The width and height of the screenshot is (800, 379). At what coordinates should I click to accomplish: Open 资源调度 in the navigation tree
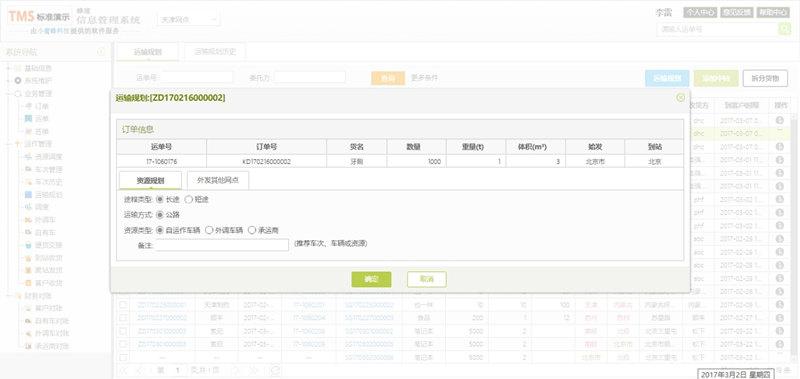pos(48,157)
